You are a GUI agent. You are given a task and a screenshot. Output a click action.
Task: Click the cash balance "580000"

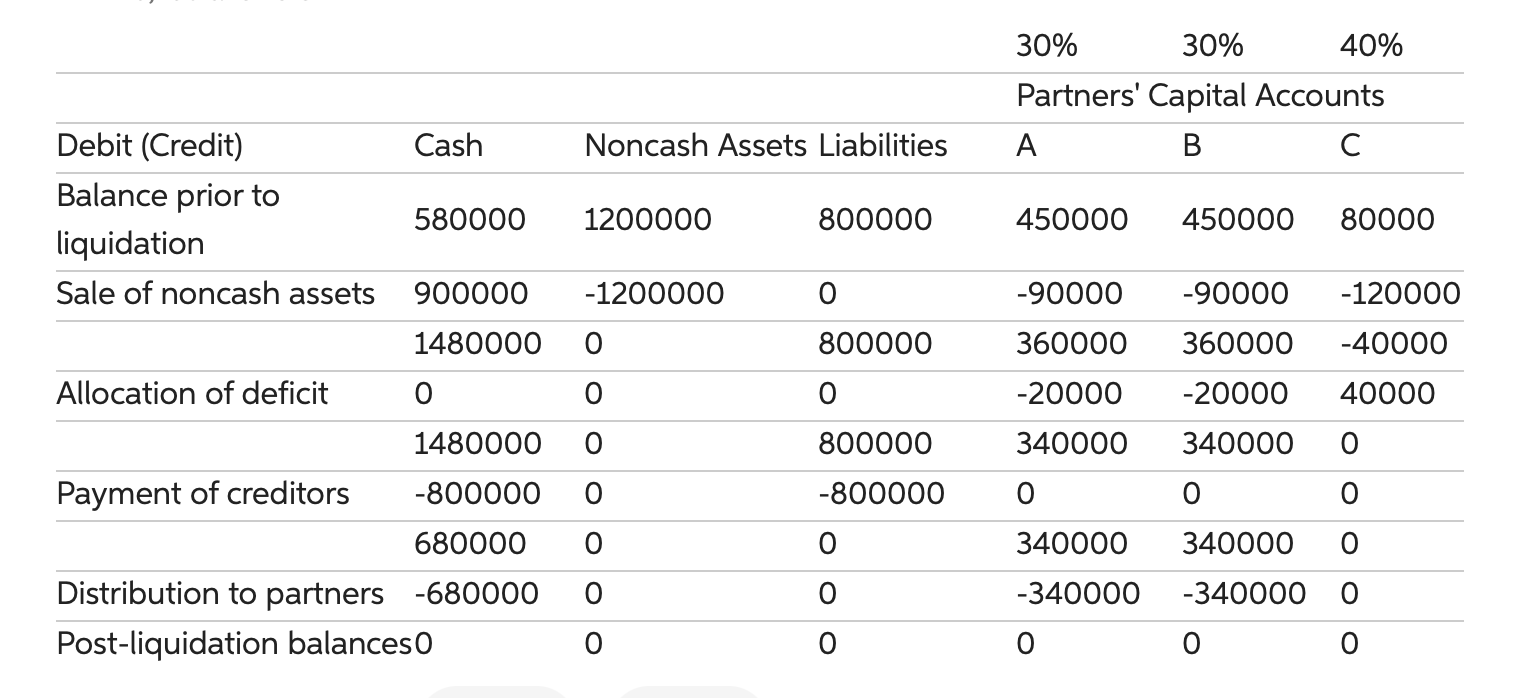(x=469, y=219)
